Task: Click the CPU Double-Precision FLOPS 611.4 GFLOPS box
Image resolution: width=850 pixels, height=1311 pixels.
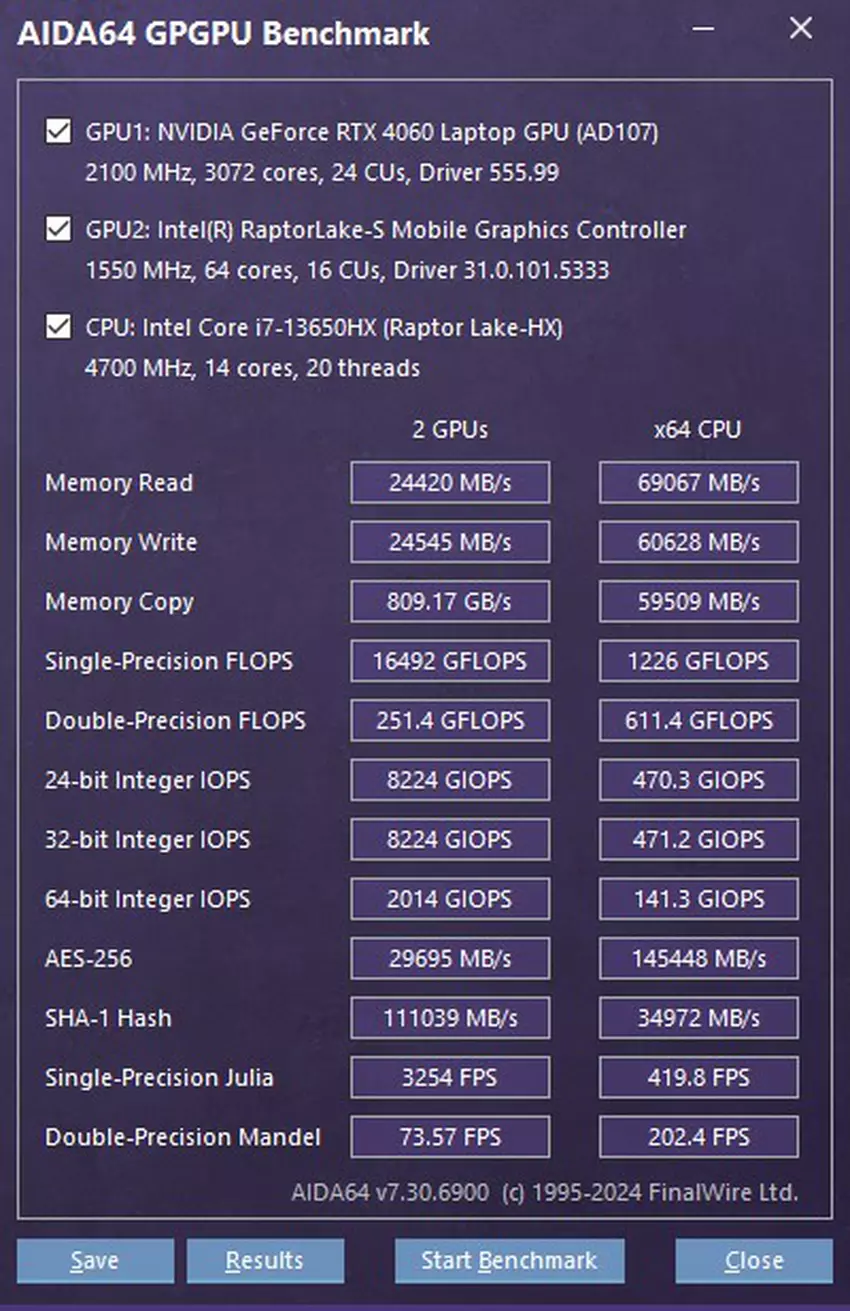Action: [699, 721]
